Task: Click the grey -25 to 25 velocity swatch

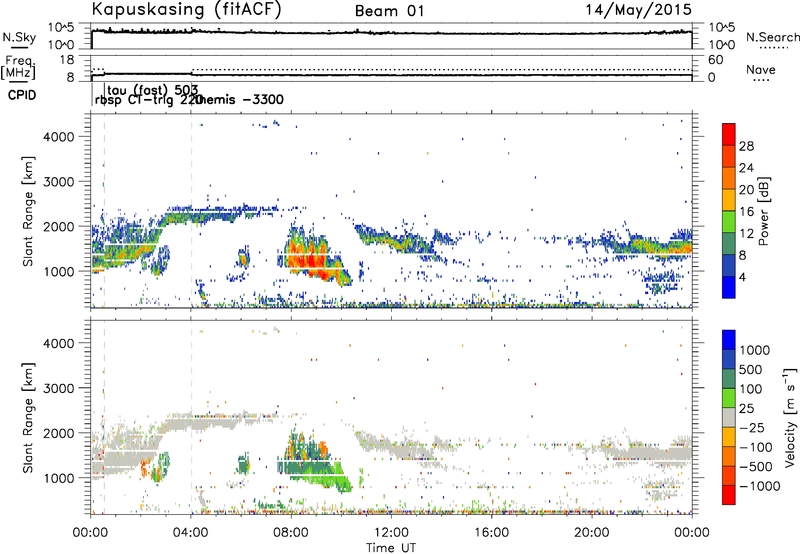Action: 729,418
